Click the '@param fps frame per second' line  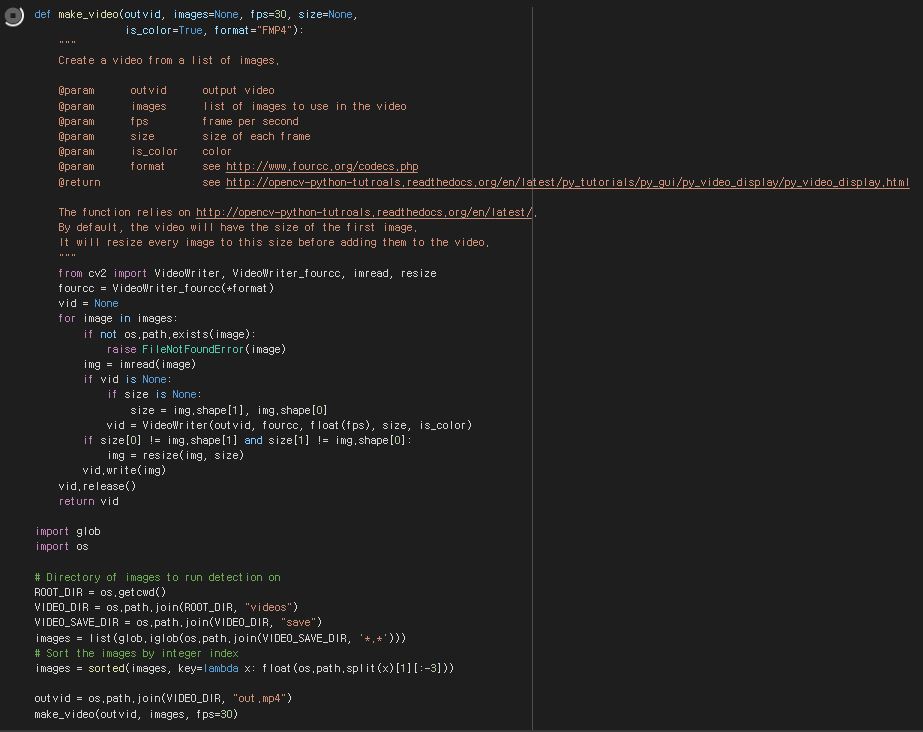(178, 121)
